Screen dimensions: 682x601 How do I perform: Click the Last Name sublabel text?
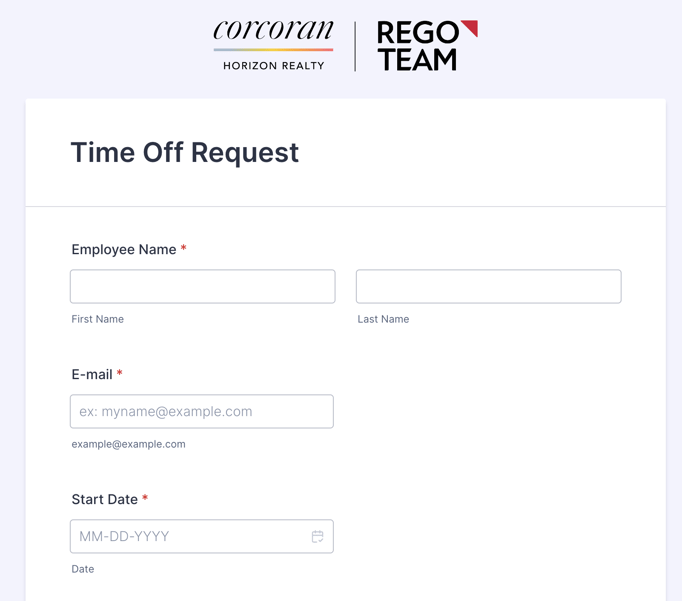click(x=383, y=319)
